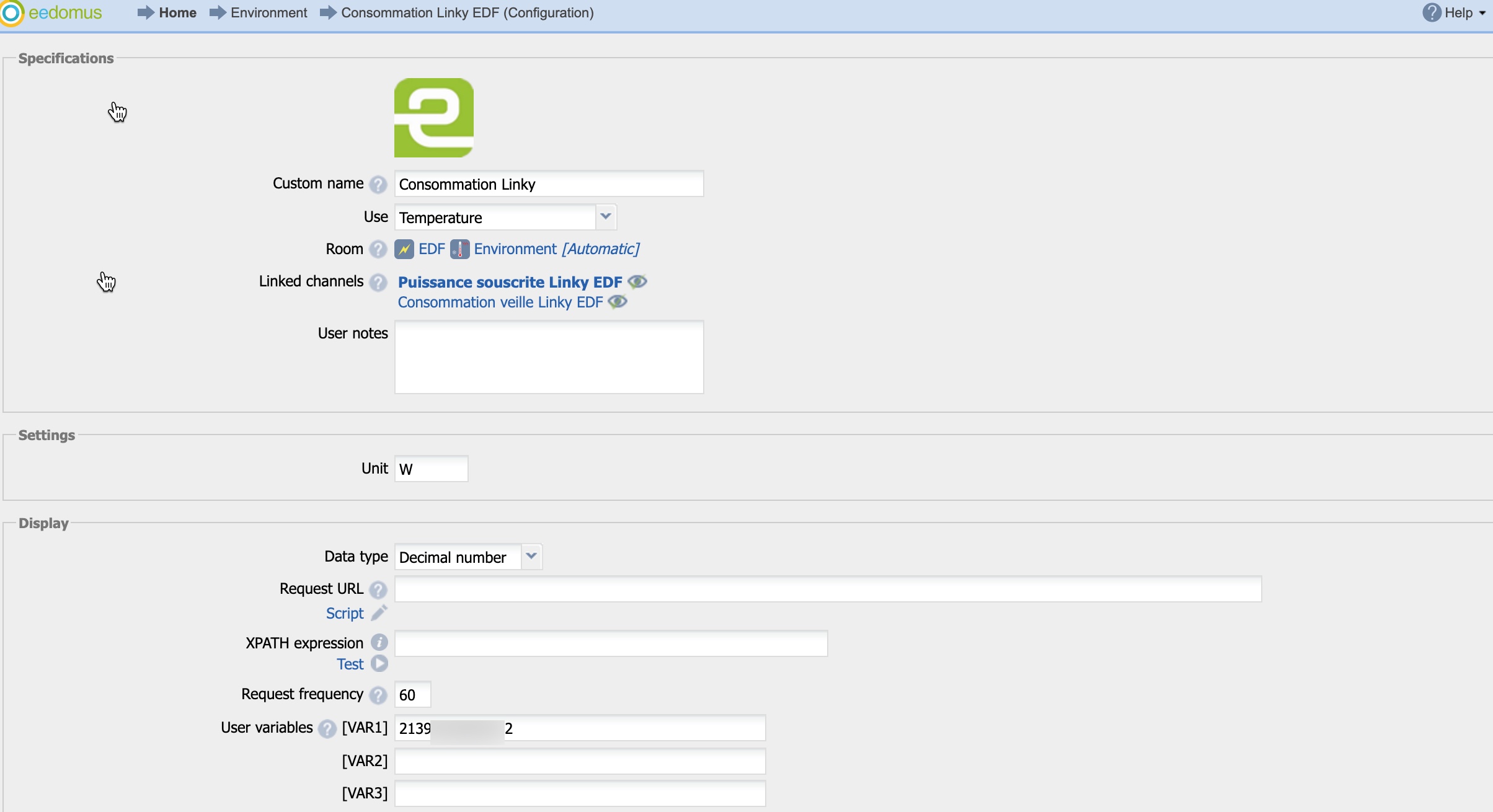Viewport: 1493px width, 812px height.
Task: Open the Environment [Automatic] room link
Action: pyautogui.click(x=557, y=249)
